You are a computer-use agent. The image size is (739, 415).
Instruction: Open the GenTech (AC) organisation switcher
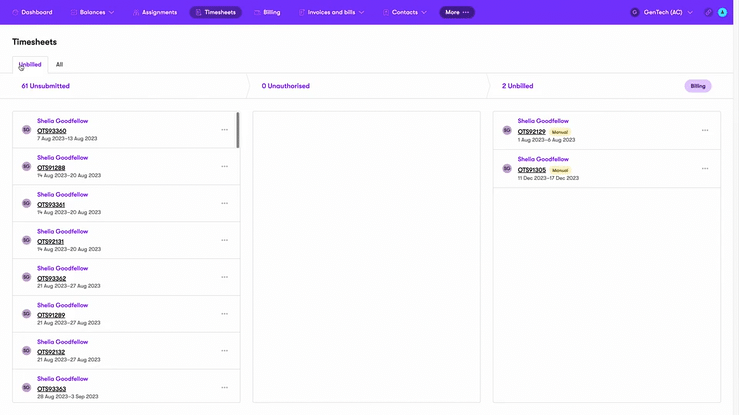tap(662, 12)
